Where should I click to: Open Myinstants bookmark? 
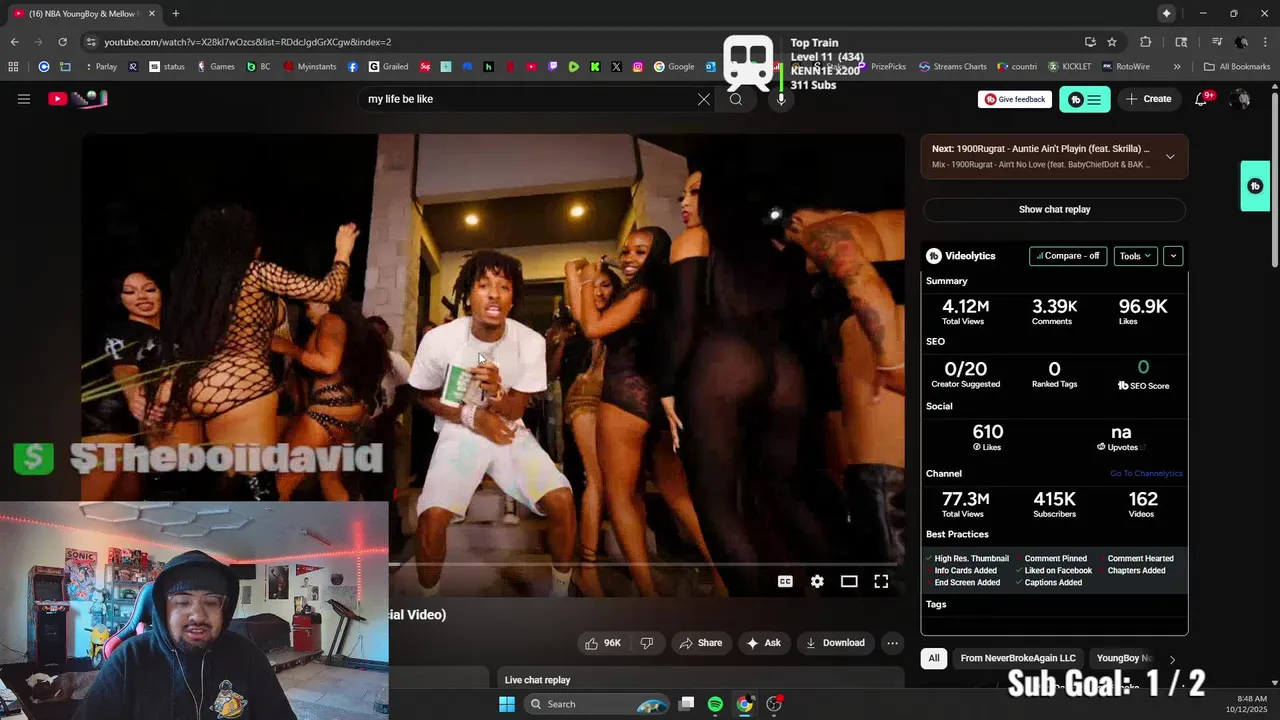[310, 67]
